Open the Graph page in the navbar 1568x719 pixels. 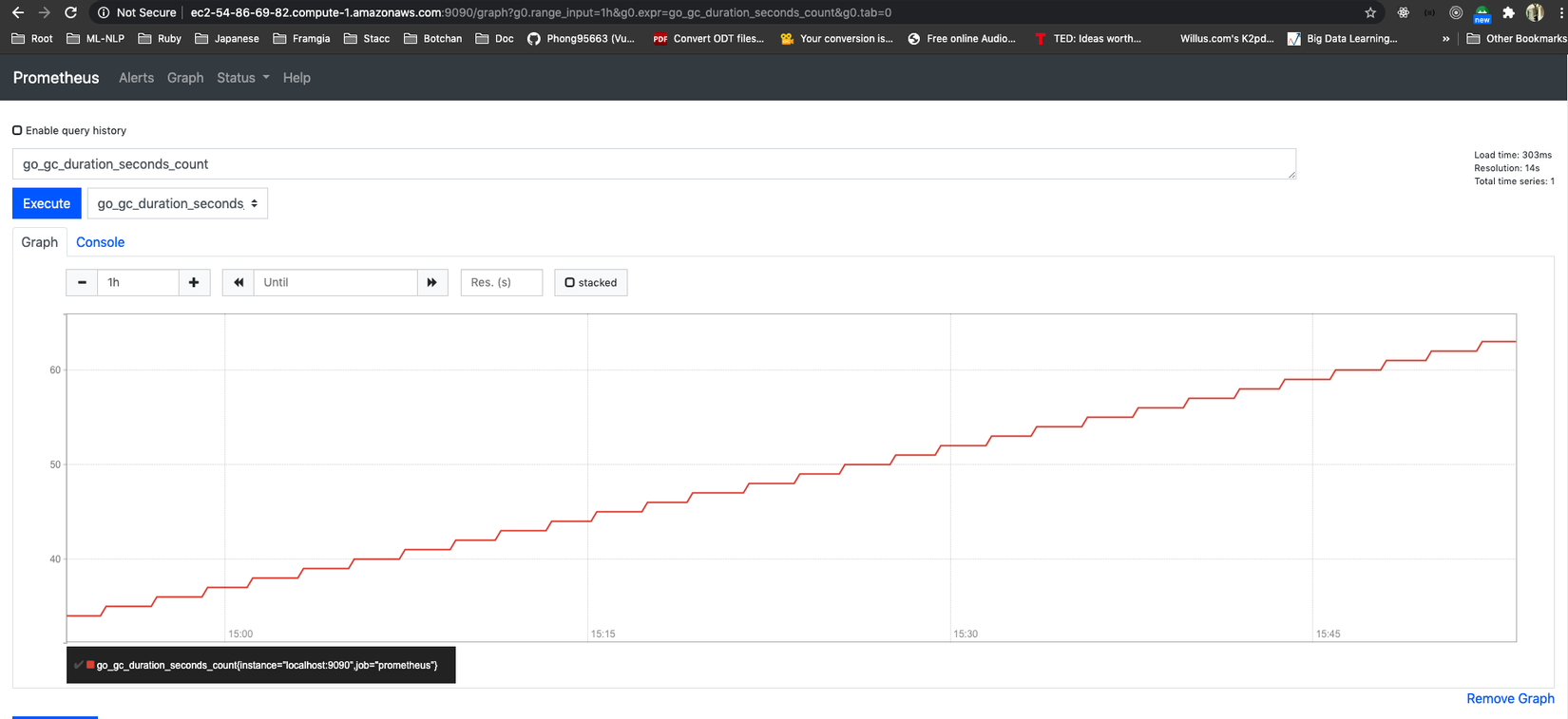point(185,78)
